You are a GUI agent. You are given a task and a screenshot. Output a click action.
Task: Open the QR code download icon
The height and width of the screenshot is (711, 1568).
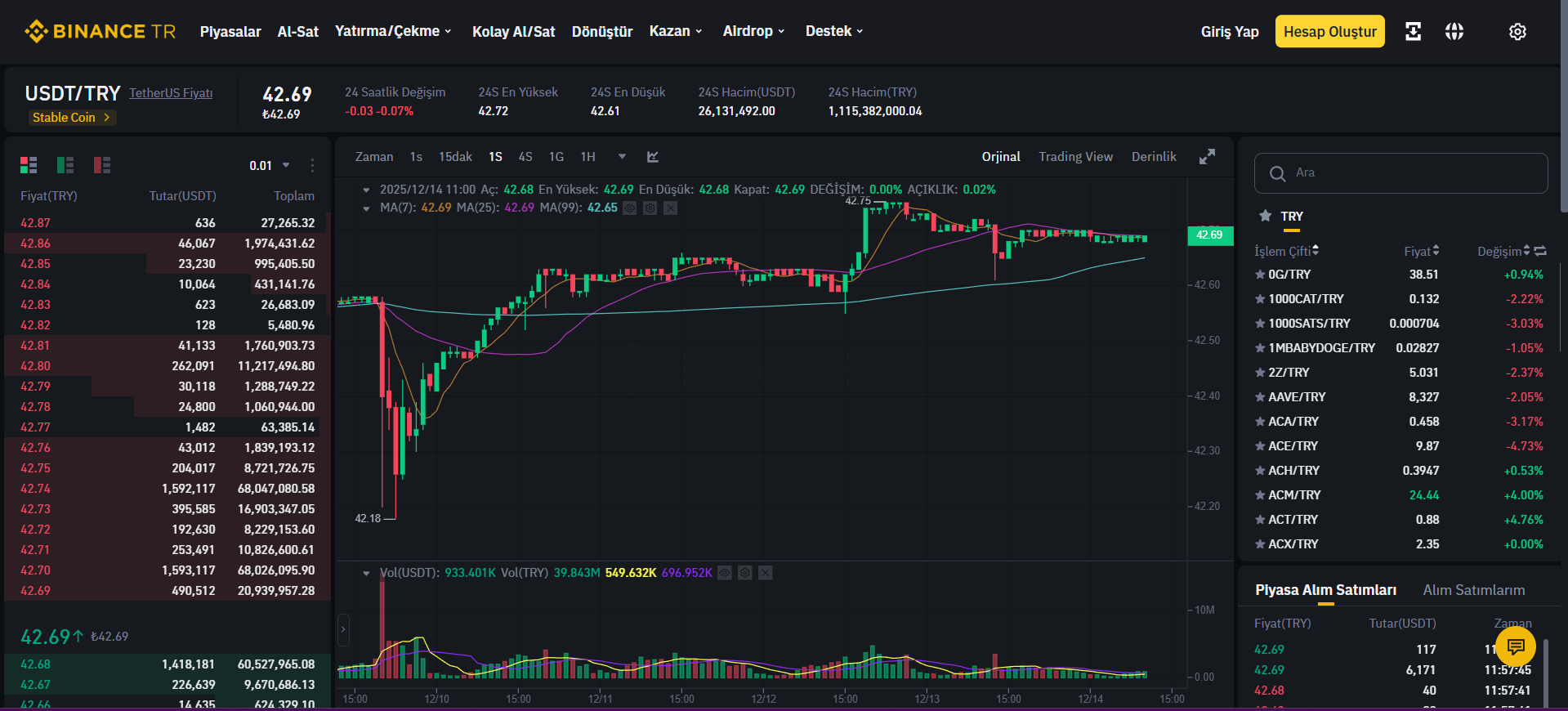pos(1413,32)
